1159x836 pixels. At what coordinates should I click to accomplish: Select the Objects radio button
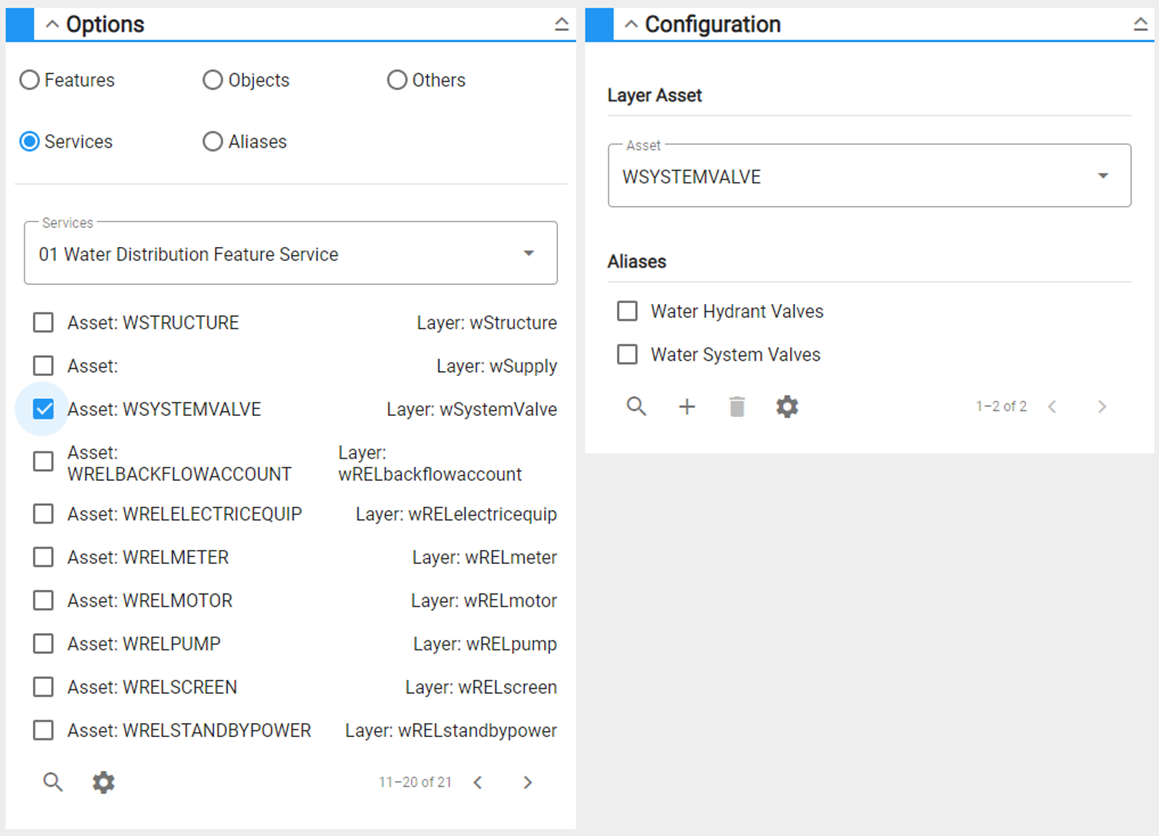point(212,80)
